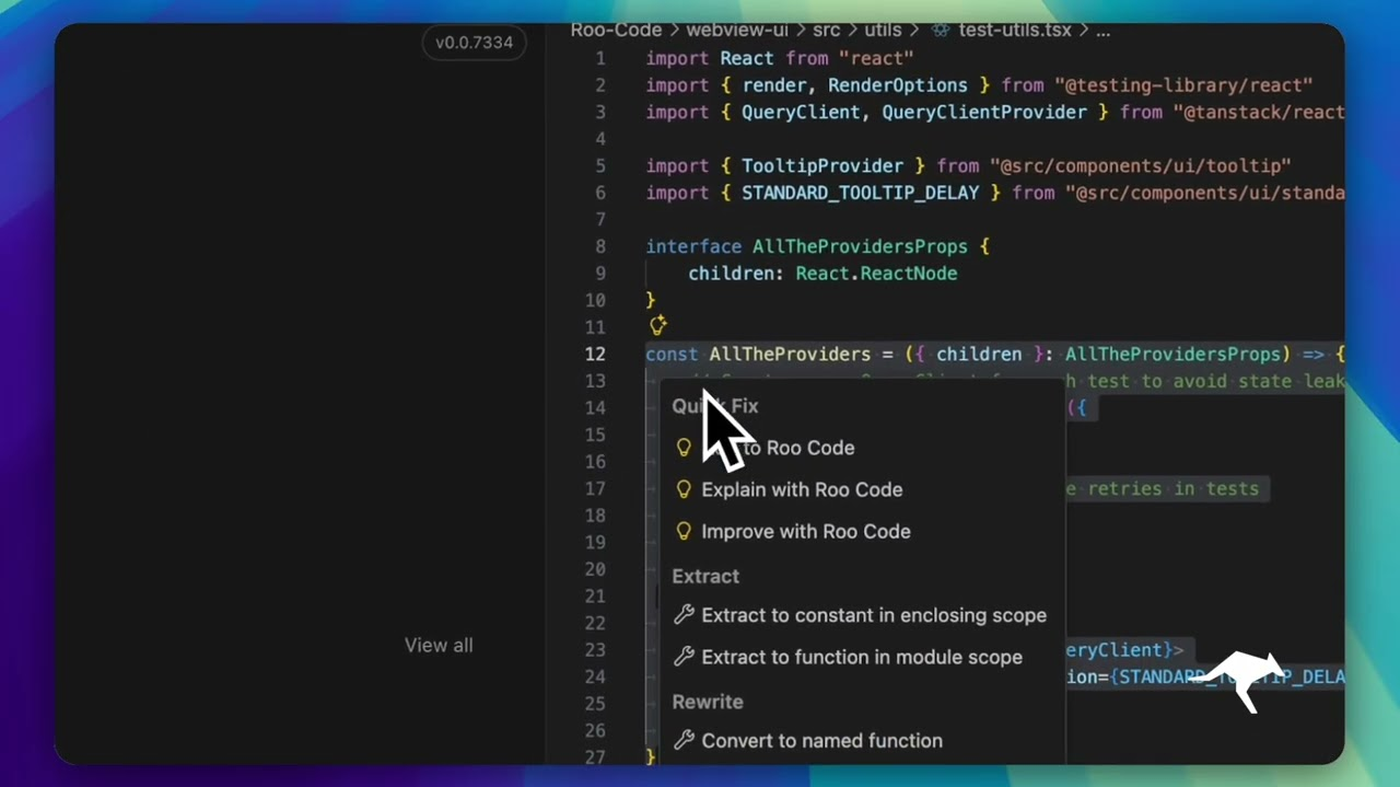The height and width of the screenshot is (787, 1400).
Task: Click the 'utils' breadcrumb segment
Action: [x=883, y=31]
